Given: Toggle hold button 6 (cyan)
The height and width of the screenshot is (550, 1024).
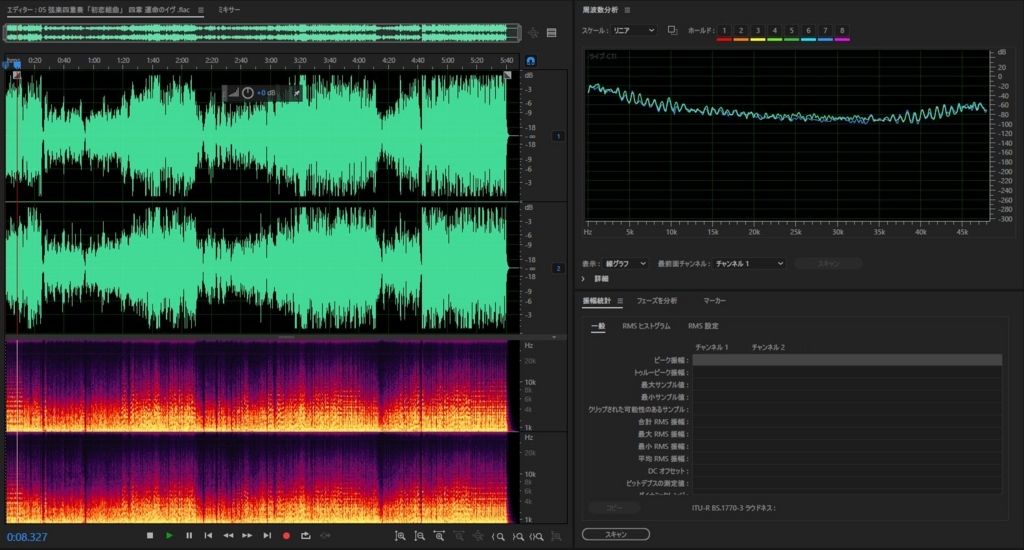Looking at the screenshot, I should point(808,31).
